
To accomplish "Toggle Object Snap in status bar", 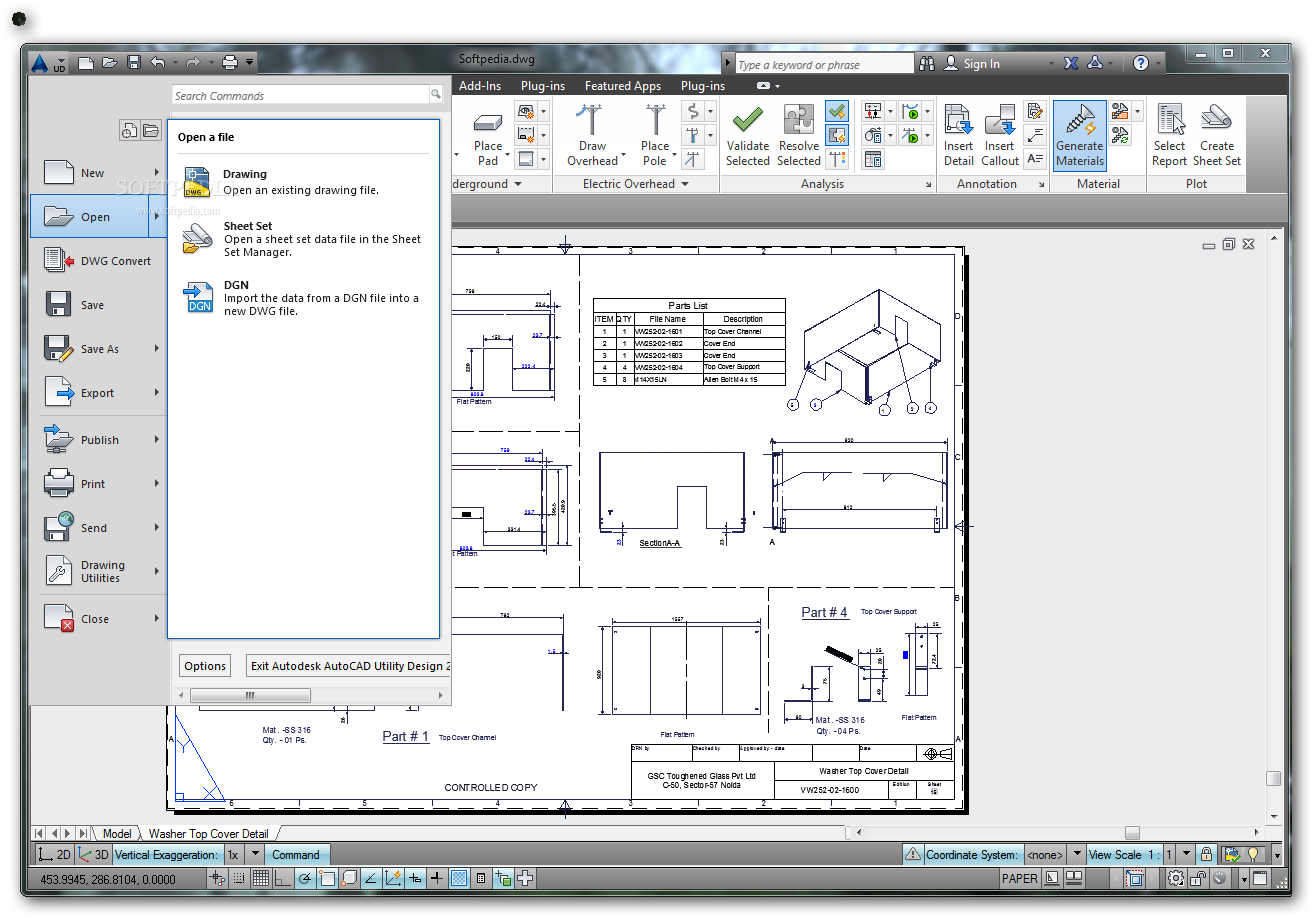I will pos(326,879).
